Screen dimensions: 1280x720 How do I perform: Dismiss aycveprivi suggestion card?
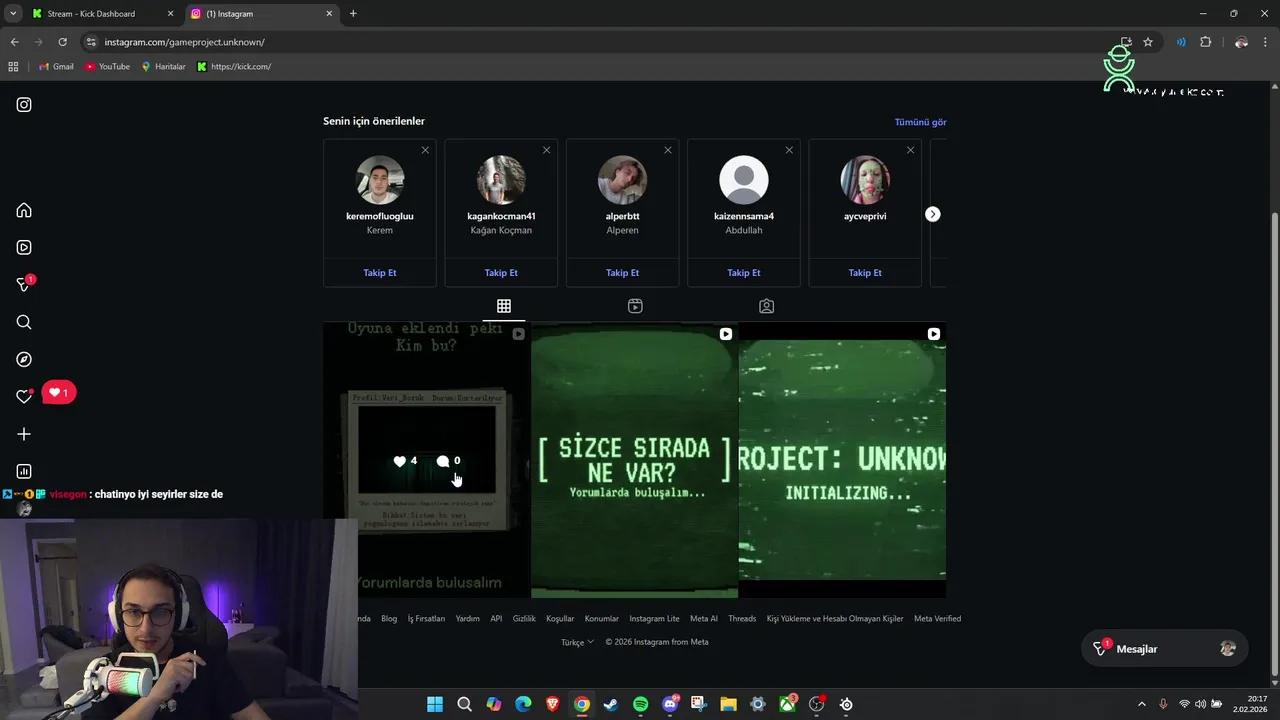pyautogui.click(x=910, y=150)
